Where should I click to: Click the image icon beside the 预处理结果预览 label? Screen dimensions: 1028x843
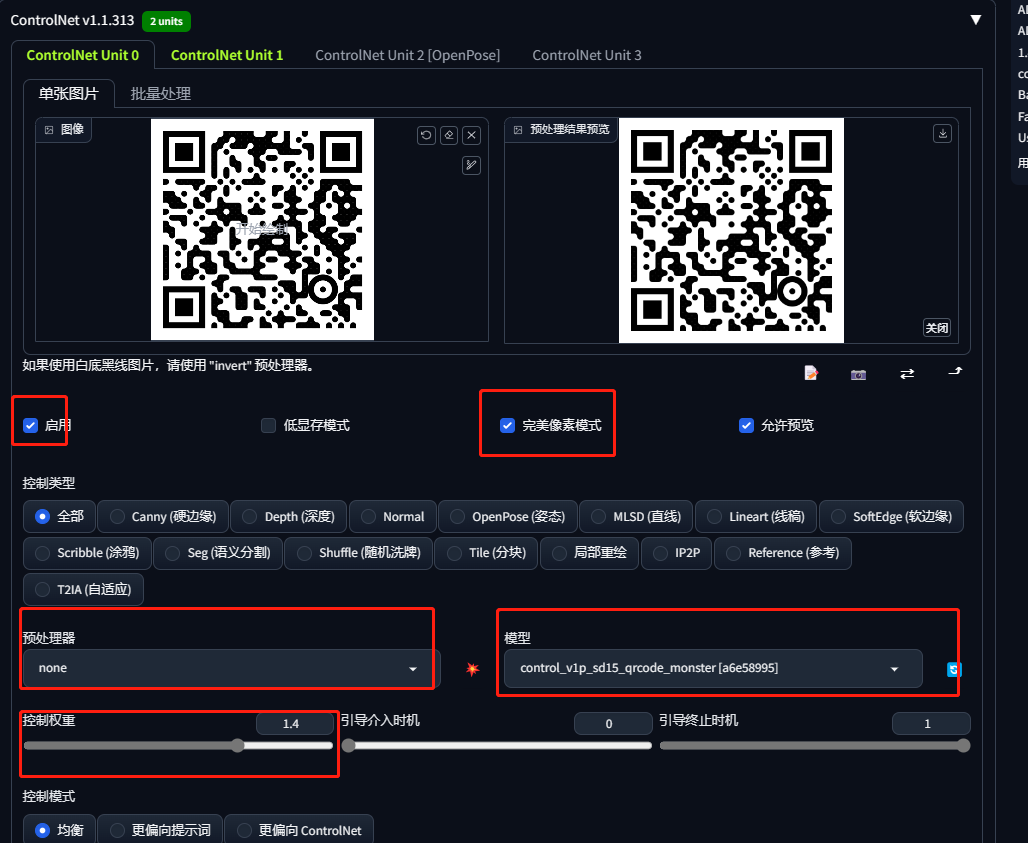pos(518,130)
